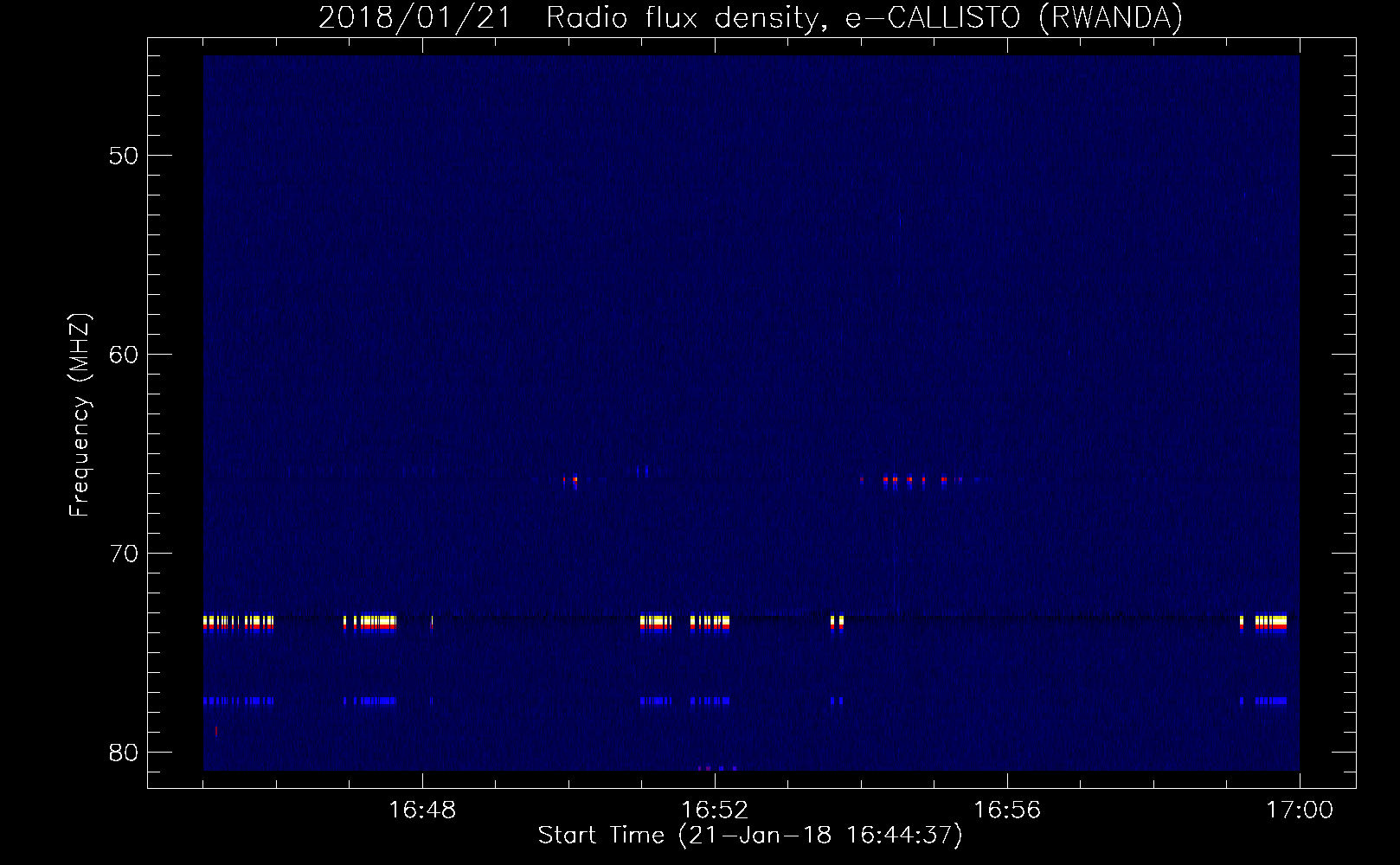Image resolution: width=1400 pixels, height=865 pixels.
Task: Click the 60 MHz frequency tick label
Action: pyautogui.click(x=125, y=355)
